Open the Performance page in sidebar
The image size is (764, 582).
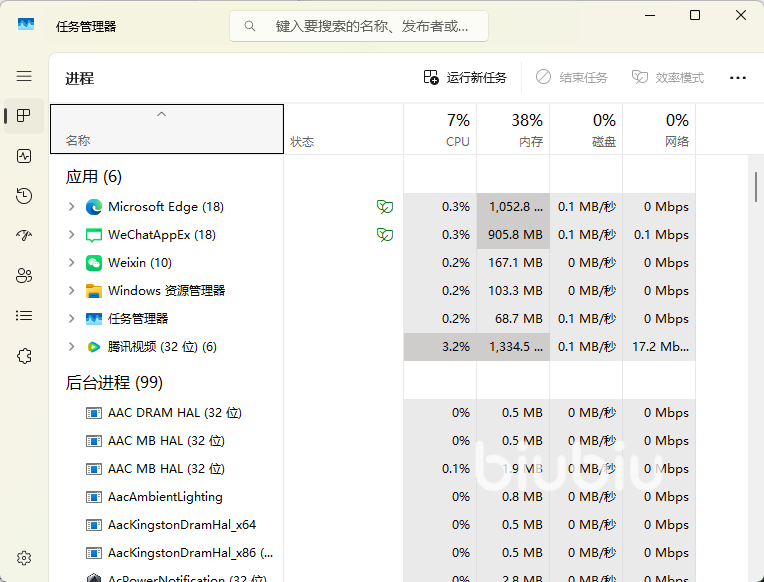pyautogui.click(x=24, y=156)
